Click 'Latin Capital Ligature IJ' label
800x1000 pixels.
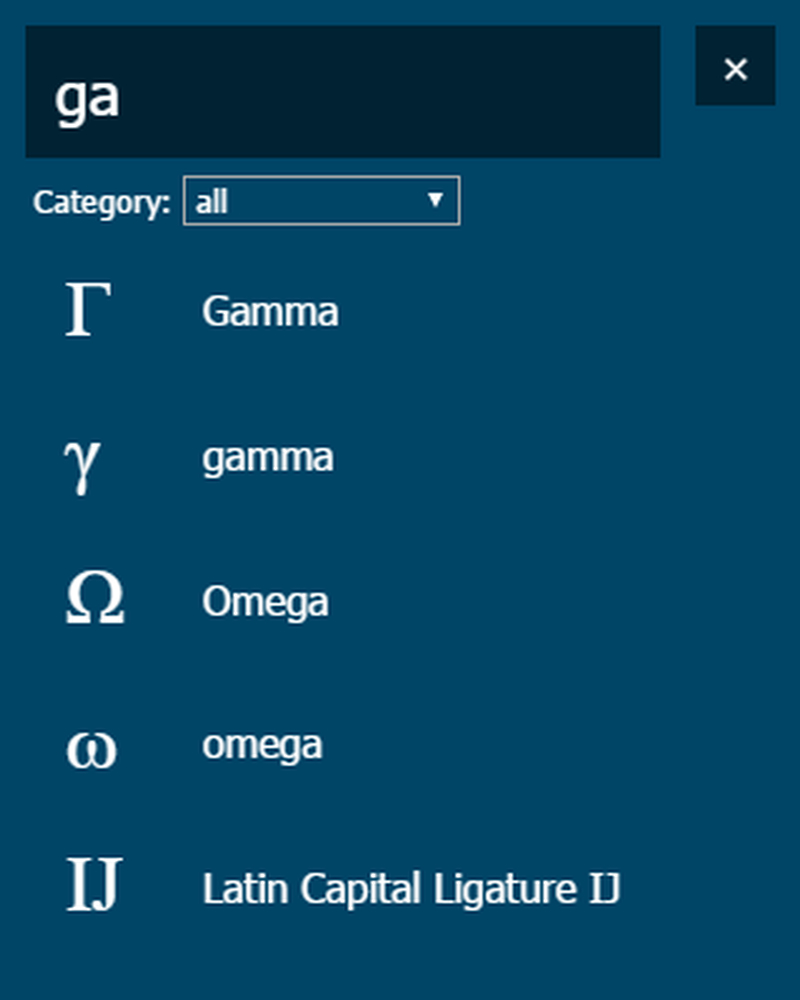(411, 889)
